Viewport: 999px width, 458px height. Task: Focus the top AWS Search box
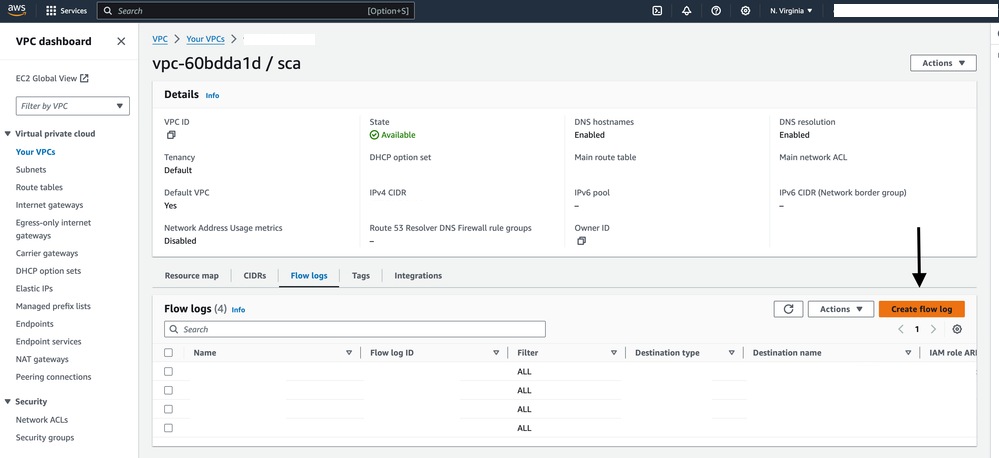(255, 11)
